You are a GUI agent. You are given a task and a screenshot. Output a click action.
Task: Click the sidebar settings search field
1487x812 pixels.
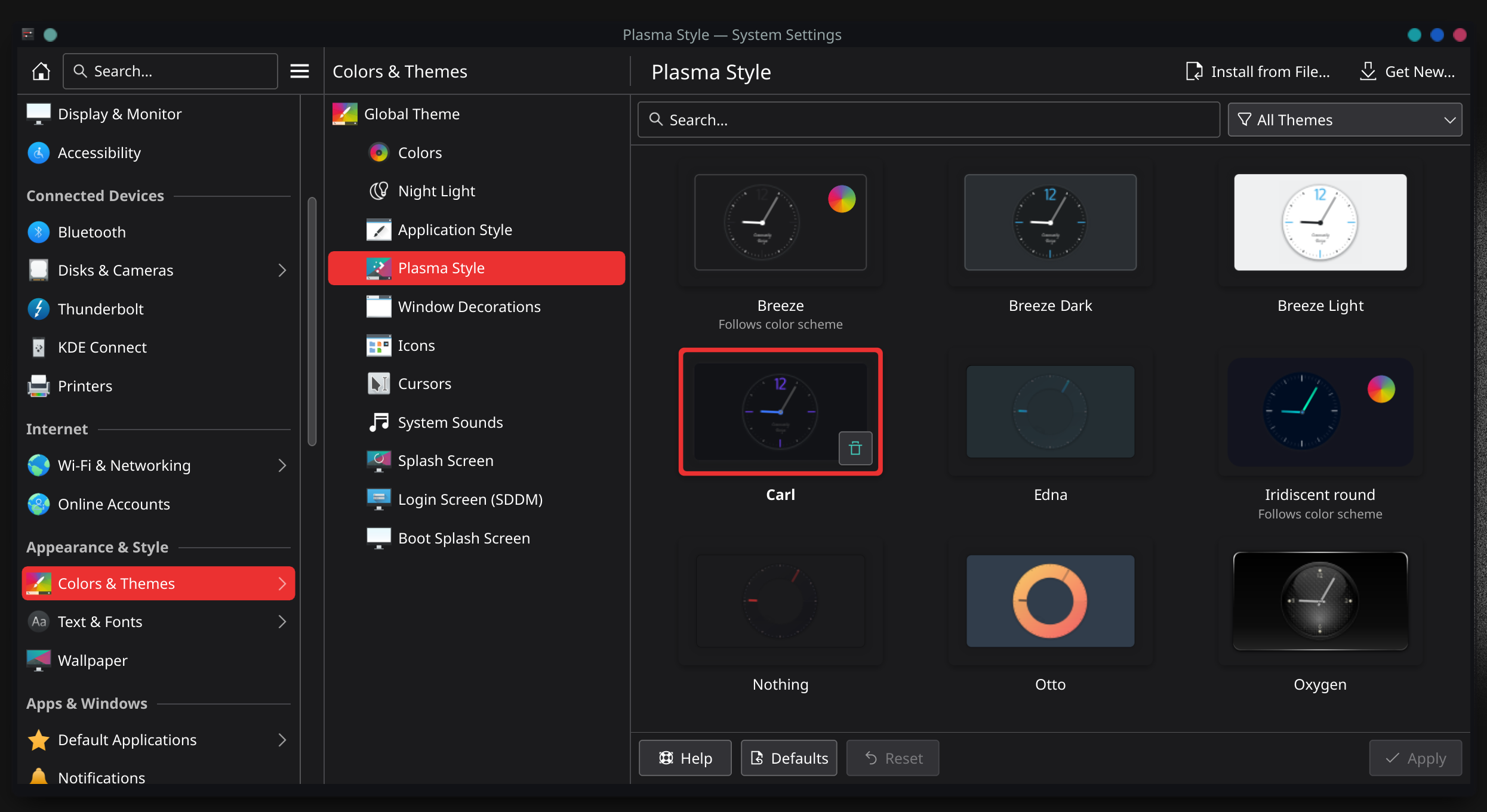pos(170,71)
